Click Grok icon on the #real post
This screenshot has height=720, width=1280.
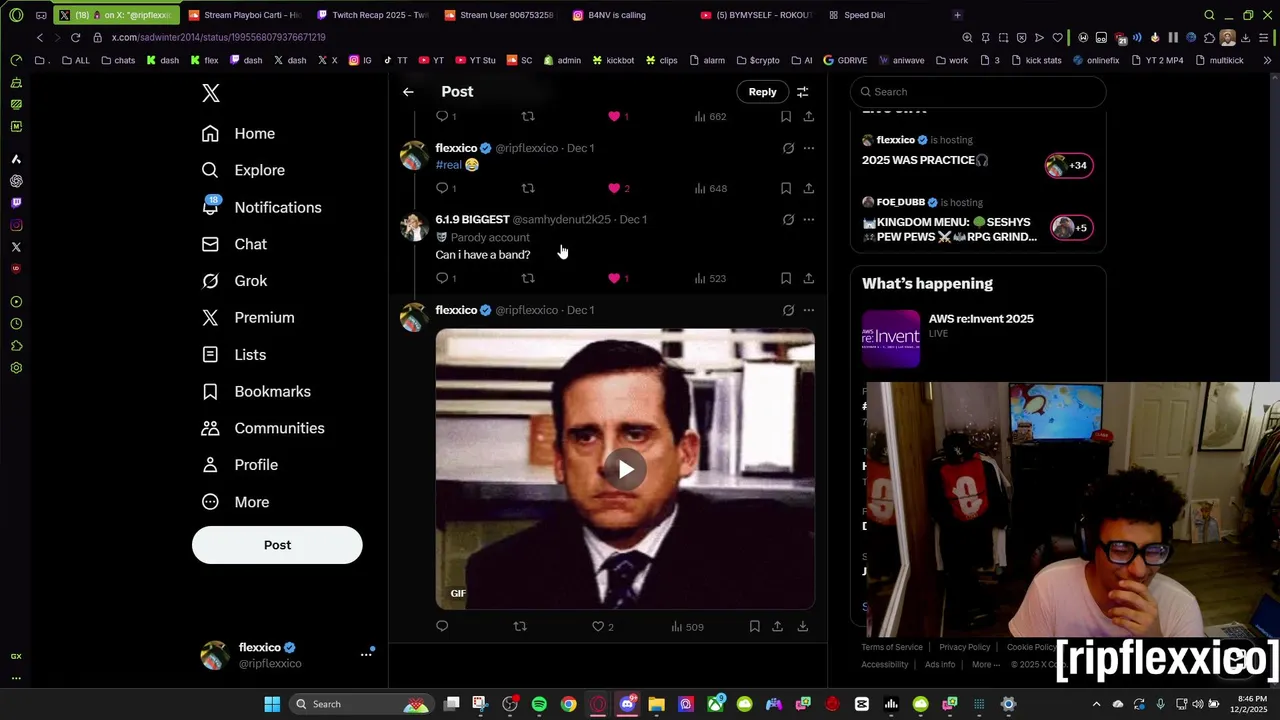788,148
